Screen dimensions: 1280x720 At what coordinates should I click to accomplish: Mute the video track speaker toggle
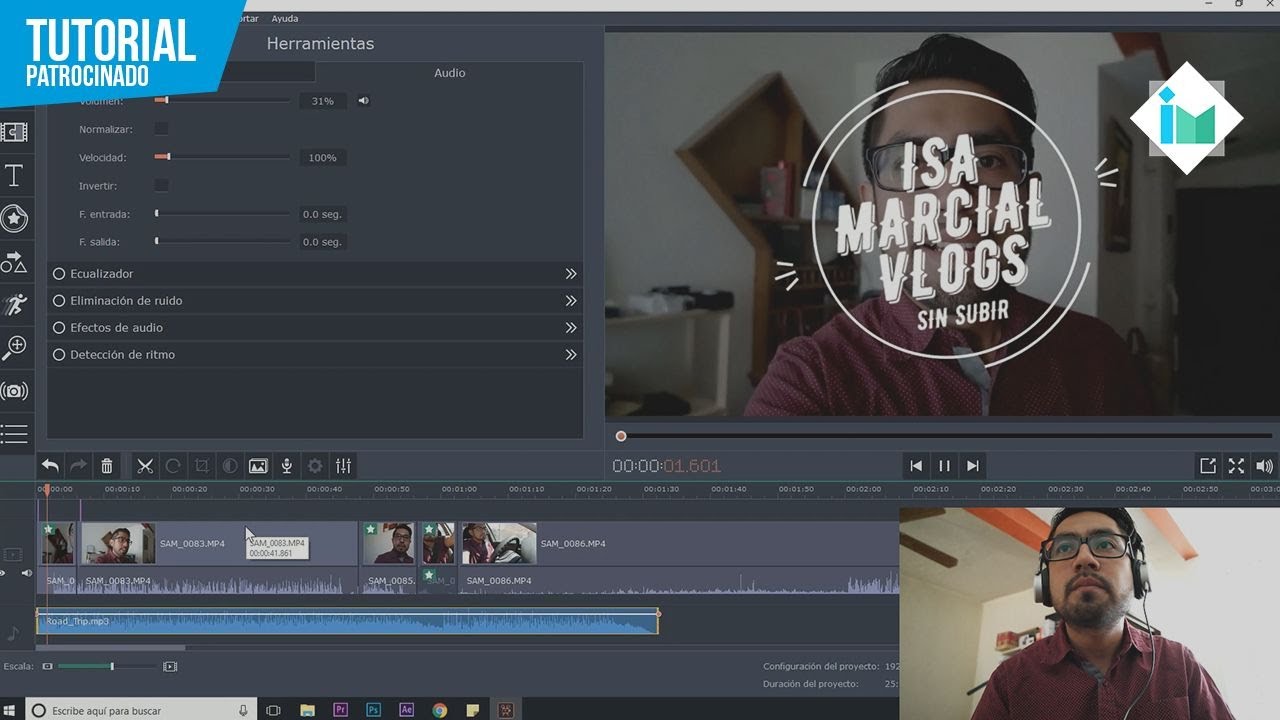(27, 574)
